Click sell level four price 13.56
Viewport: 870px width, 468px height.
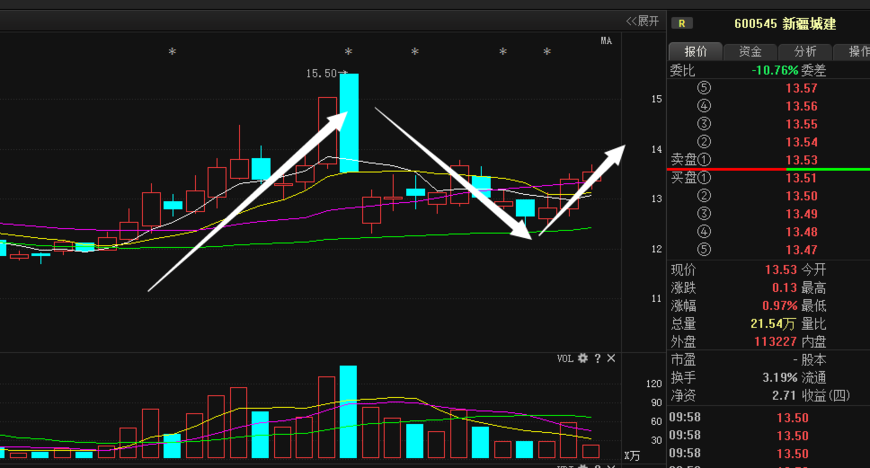801,106
